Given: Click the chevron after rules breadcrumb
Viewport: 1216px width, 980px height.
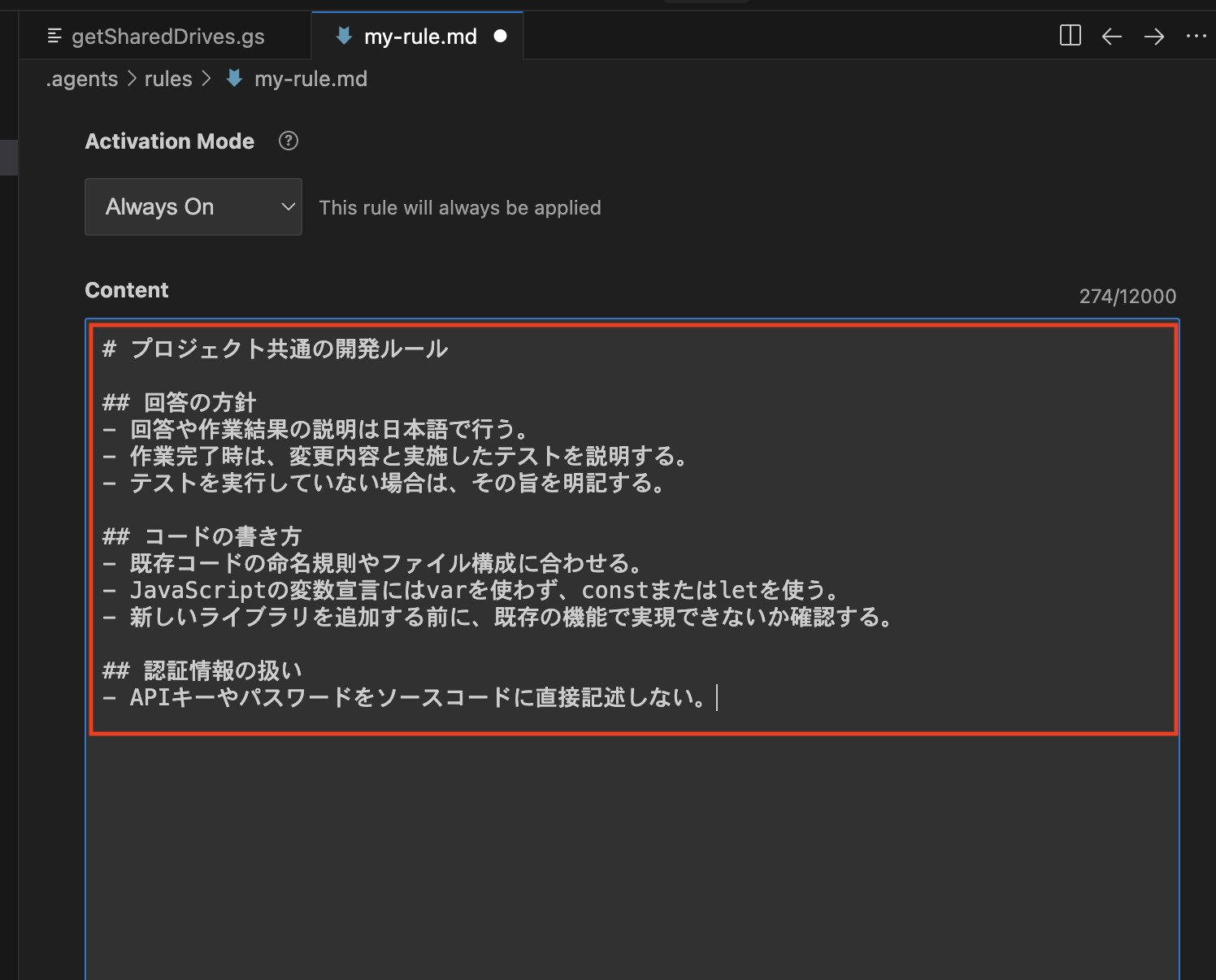Looking at the screenshot, I should point(206,79).
